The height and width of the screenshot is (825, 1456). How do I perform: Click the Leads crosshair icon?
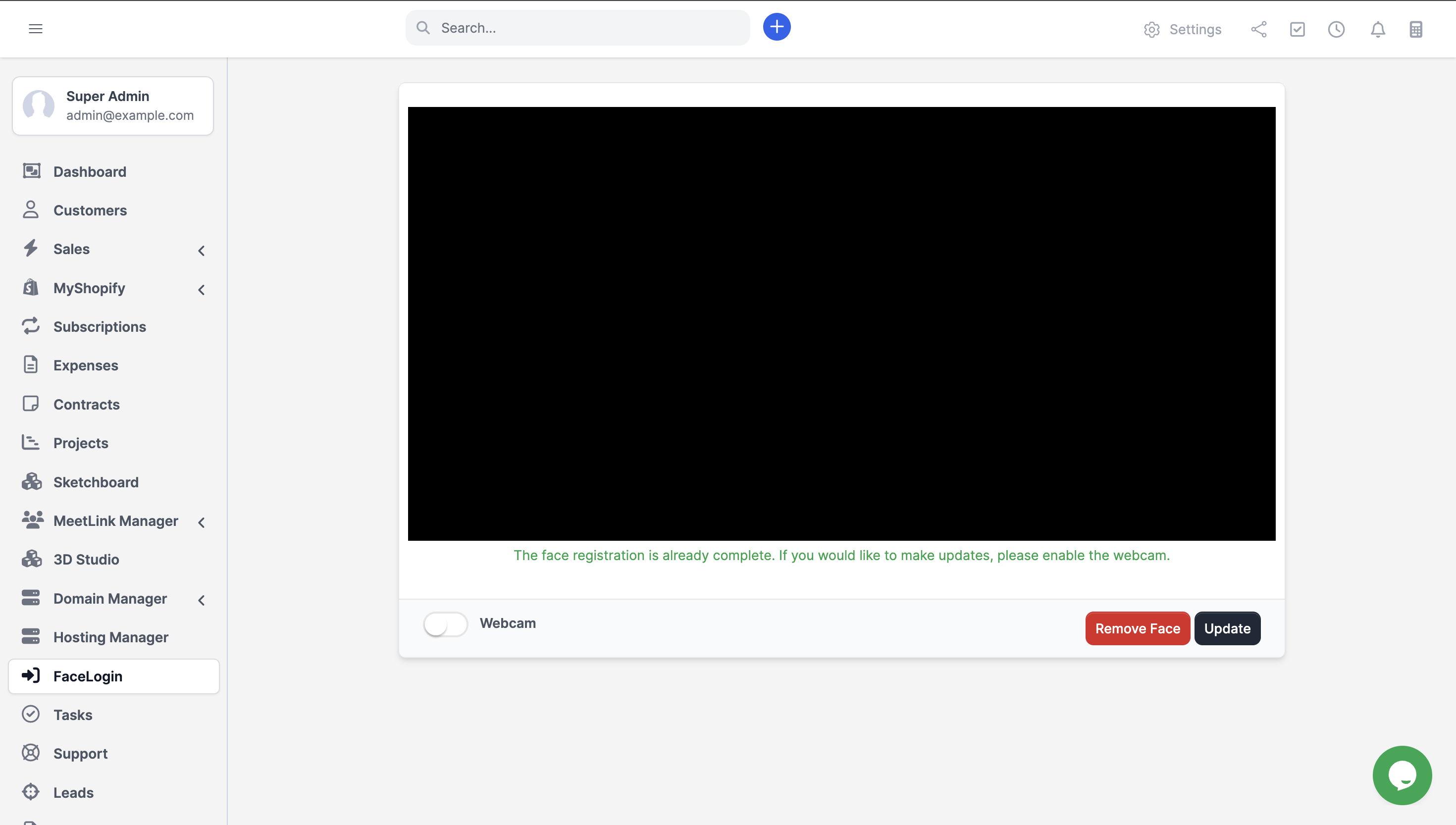pos(31,791)
